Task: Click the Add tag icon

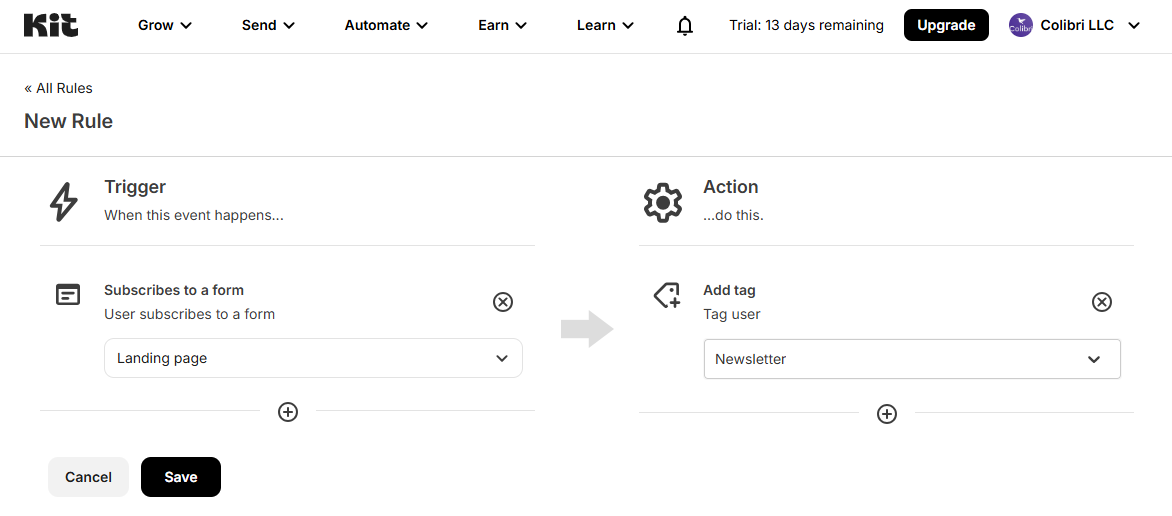Action: click(667, 295)
